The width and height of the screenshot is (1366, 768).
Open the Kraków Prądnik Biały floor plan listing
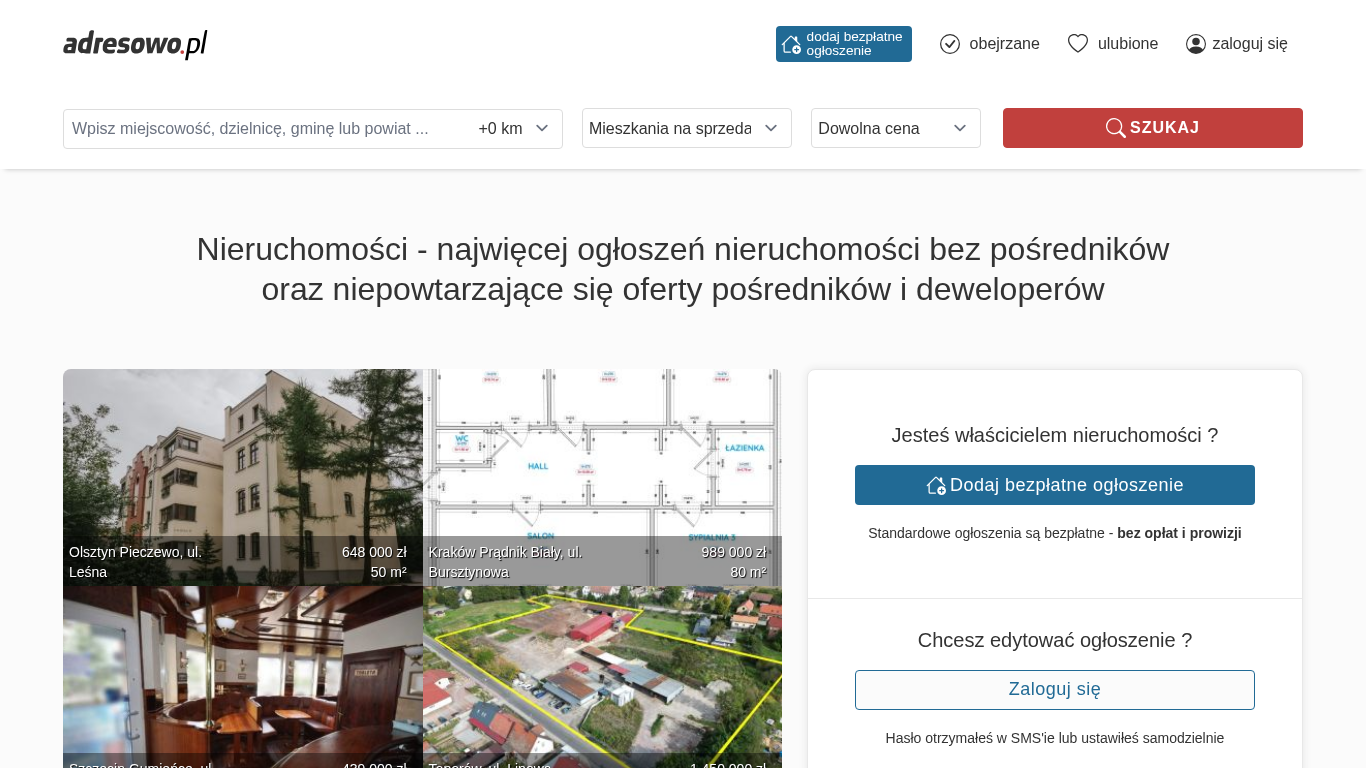[602, 460]
